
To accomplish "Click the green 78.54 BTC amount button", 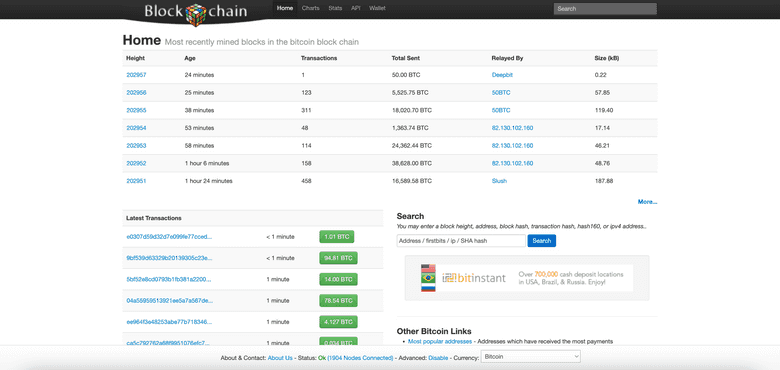I will (338, 301).
